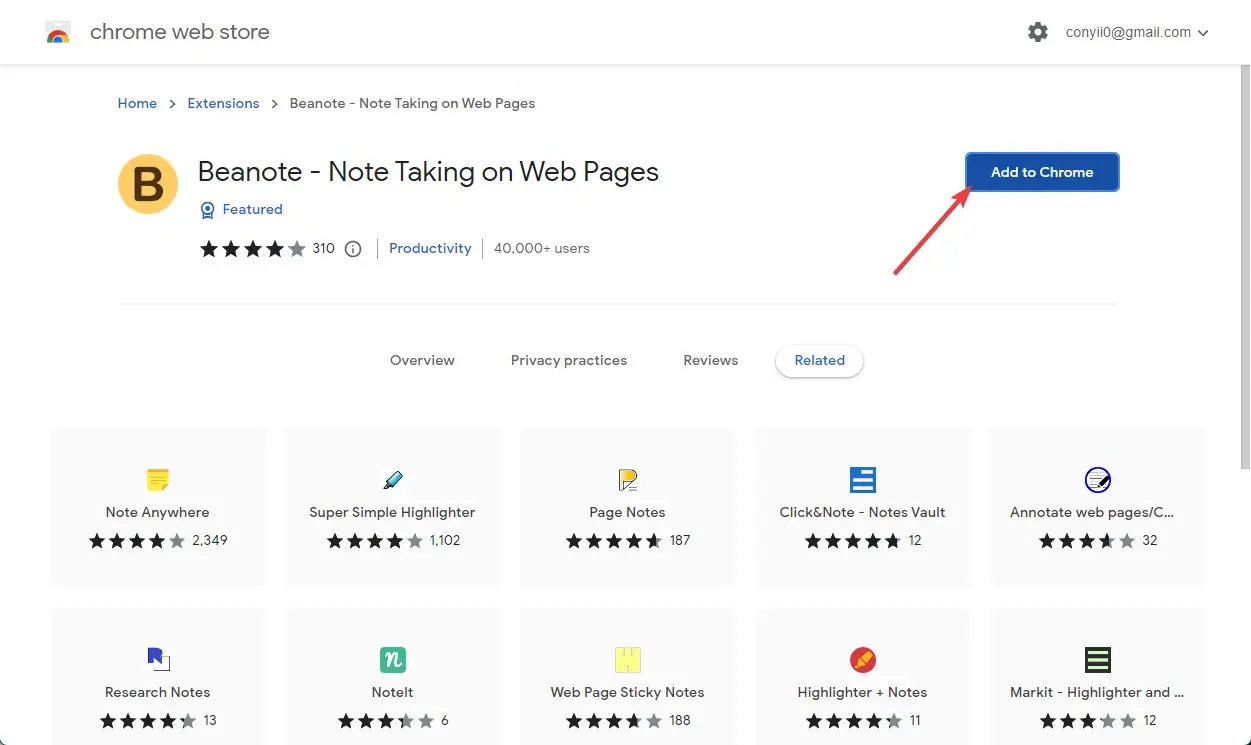Click the Highlighter + Notes red icon
The height and width of the screenshot is (745, 1251).
click(x=863, y=660)
